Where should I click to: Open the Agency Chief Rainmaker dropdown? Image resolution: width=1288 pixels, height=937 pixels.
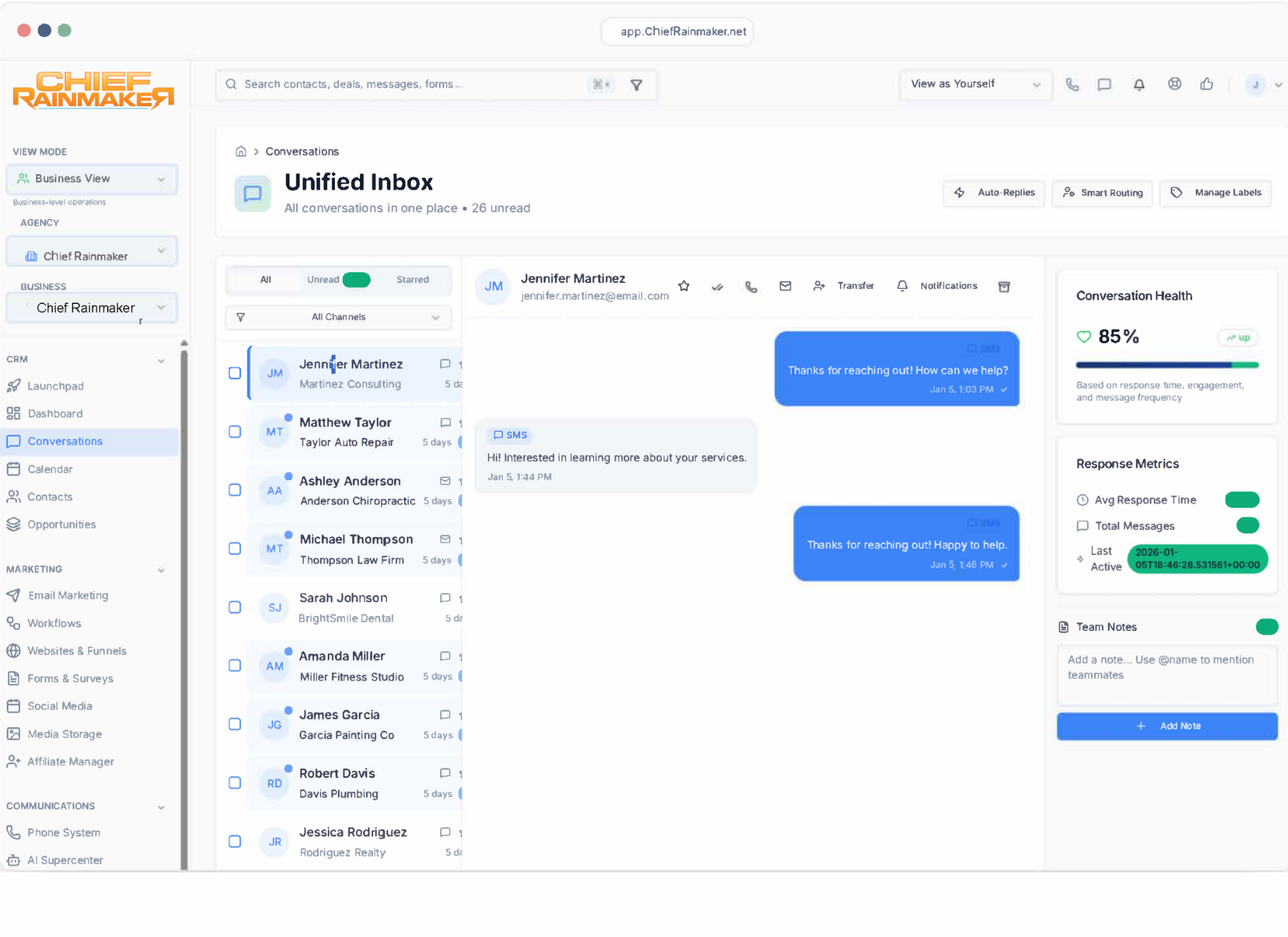(92, 252)
